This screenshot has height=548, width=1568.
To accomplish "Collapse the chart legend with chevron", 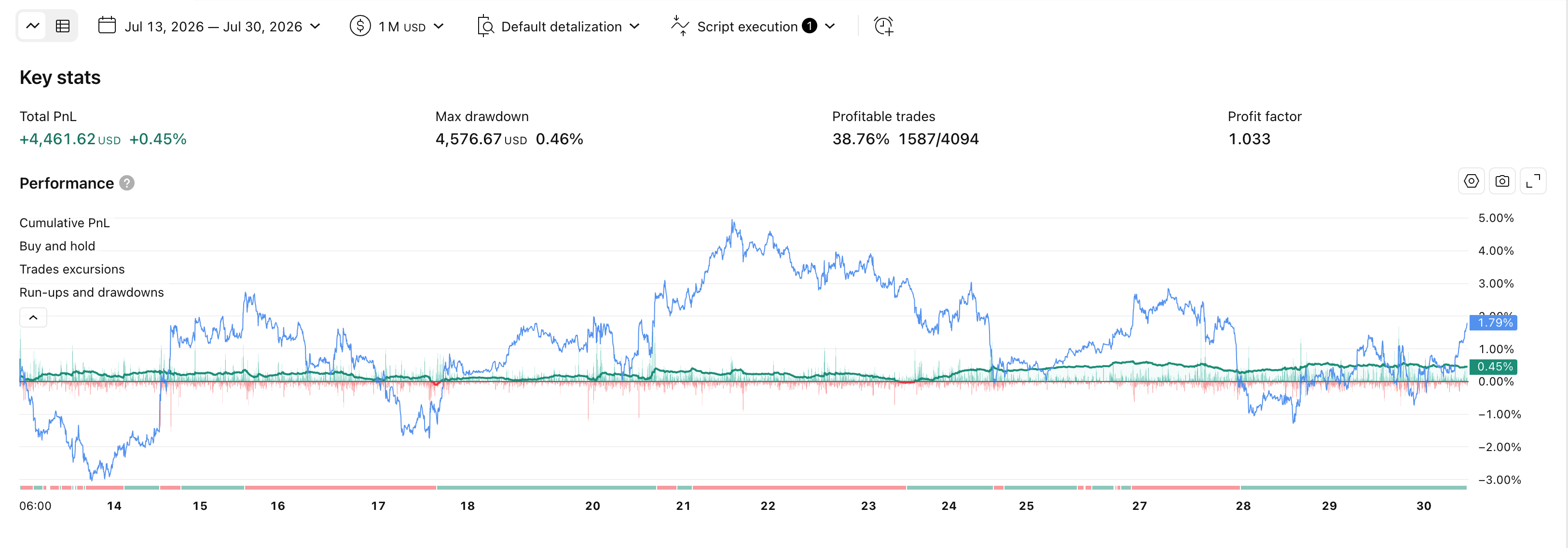I will pyautogui.click(x=33, y=318).
